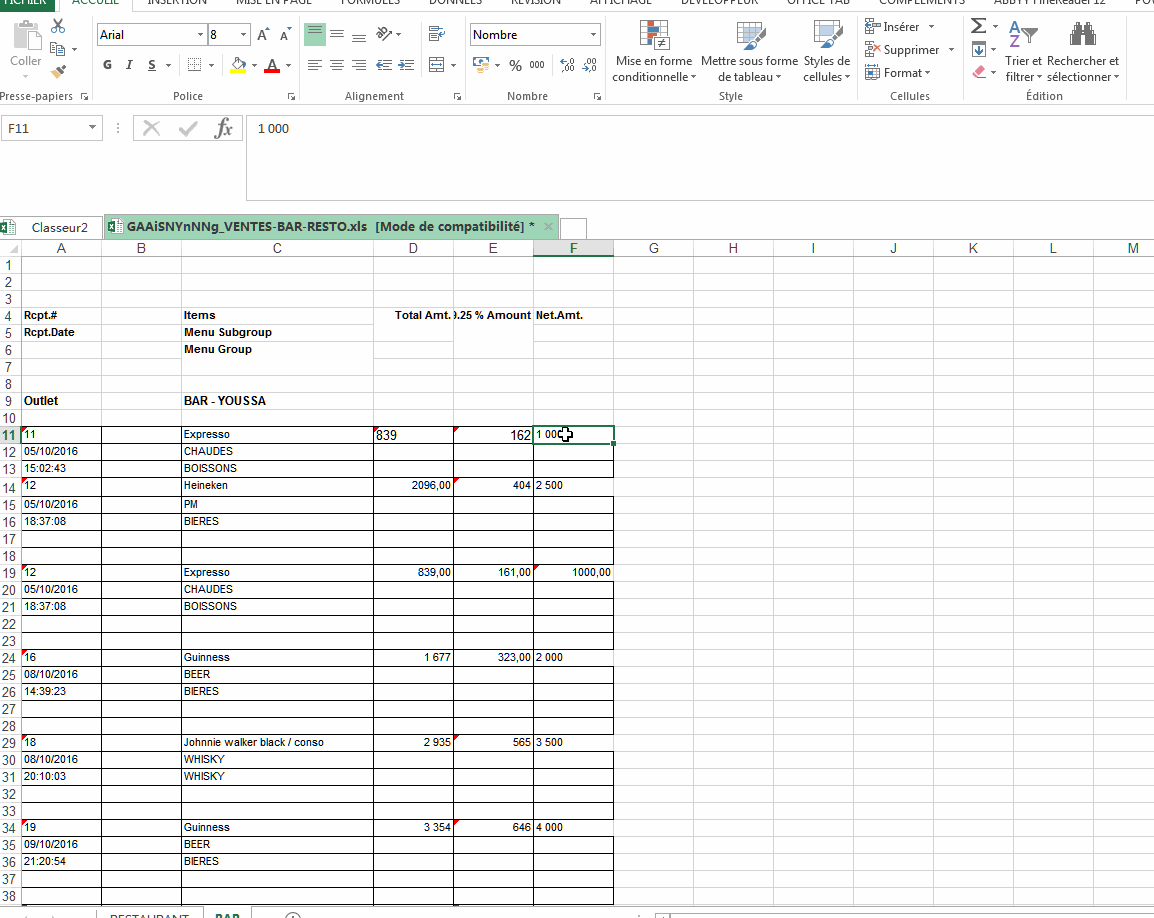
Task: Increase the cell indent
Action: point(406,66)
